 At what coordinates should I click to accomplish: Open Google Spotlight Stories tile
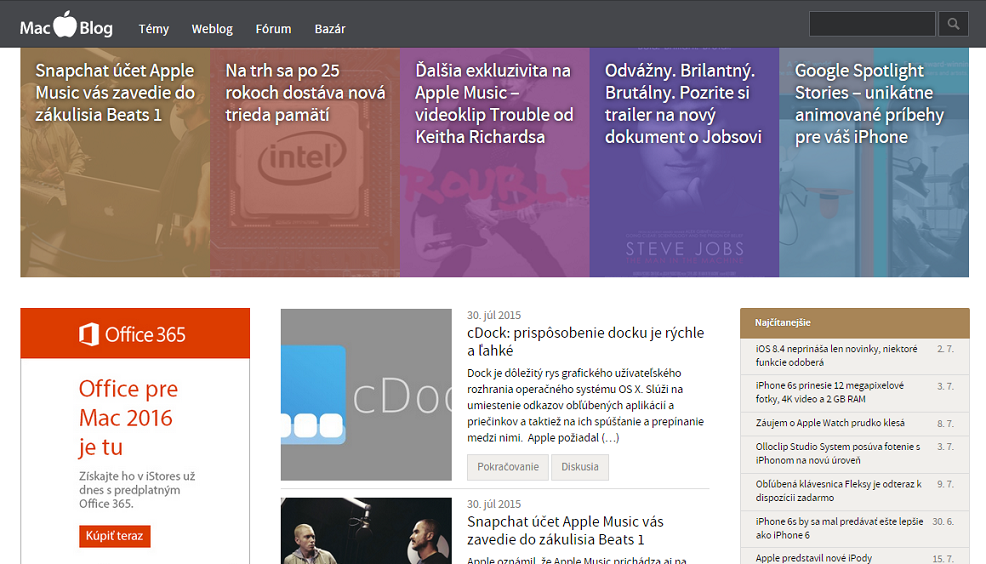click(873, 162)
